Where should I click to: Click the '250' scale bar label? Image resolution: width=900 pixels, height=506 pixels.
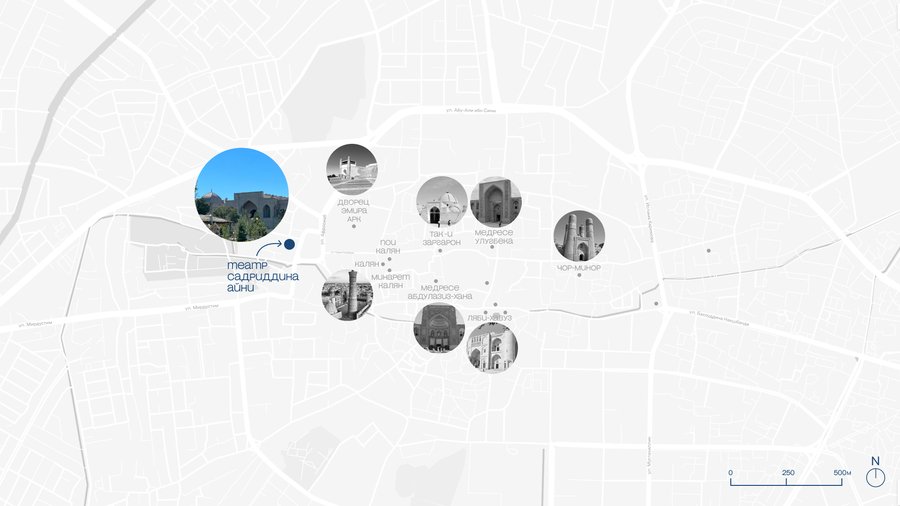788,473
